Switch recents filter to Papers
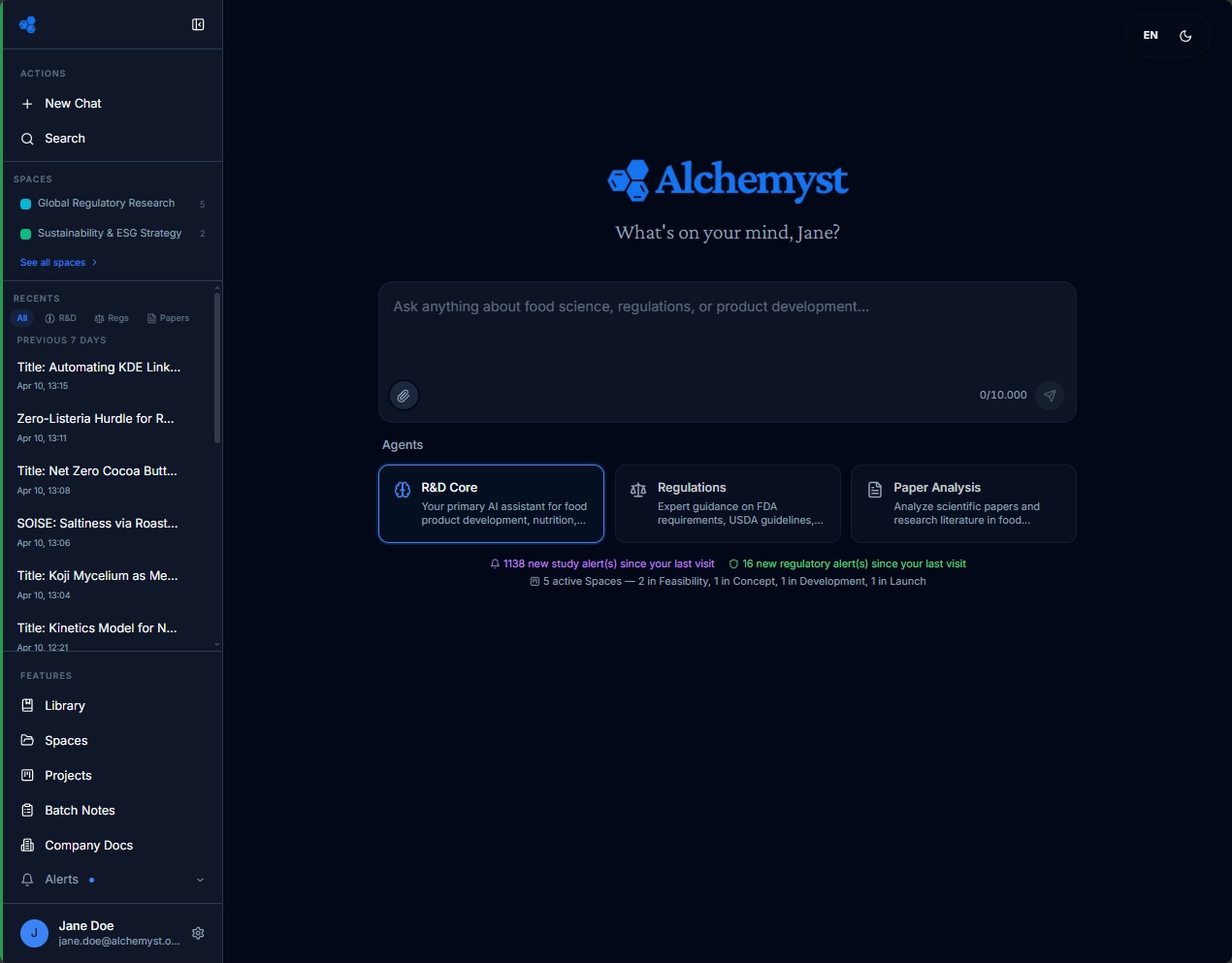The image size is (1232, 963). [168, 318]
